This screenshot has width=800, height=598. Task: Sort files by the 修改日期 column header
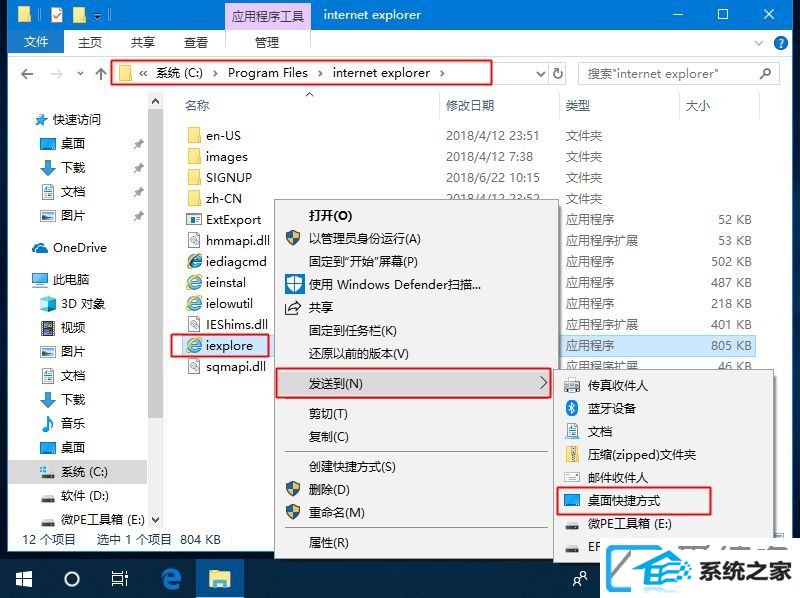(x=470, y=106)
